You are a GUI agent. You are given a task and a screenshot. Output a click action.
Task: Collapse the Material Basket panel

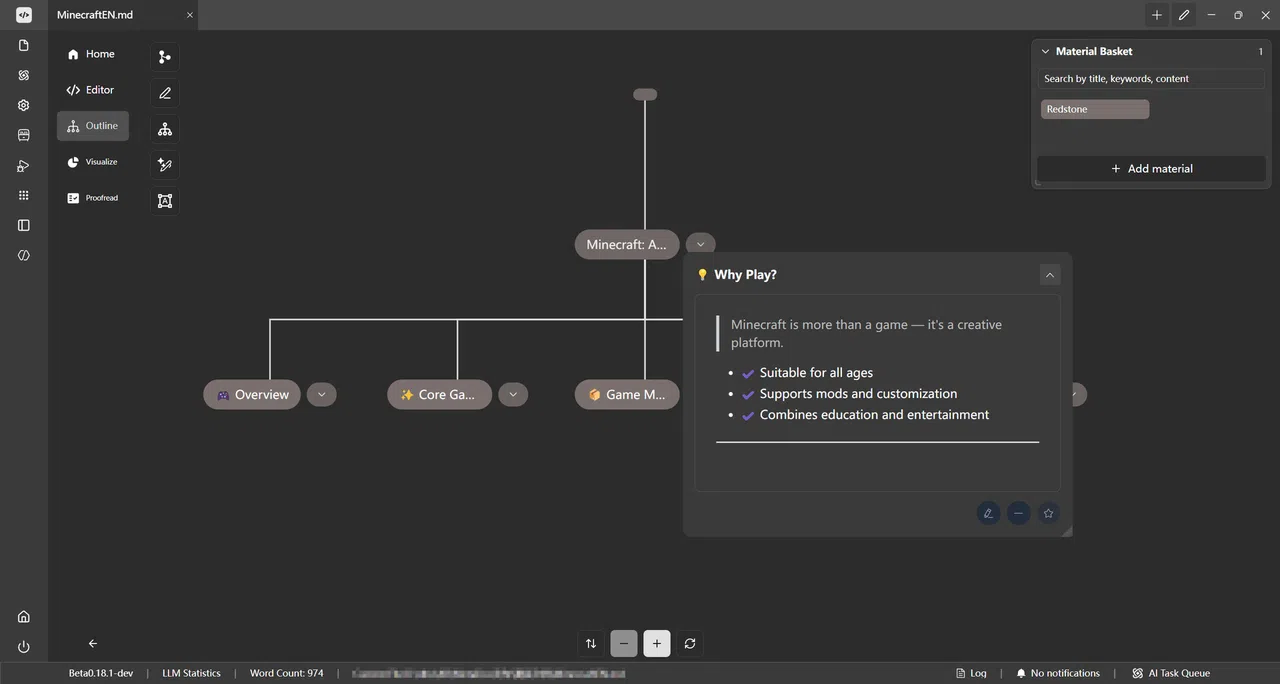1046,51
